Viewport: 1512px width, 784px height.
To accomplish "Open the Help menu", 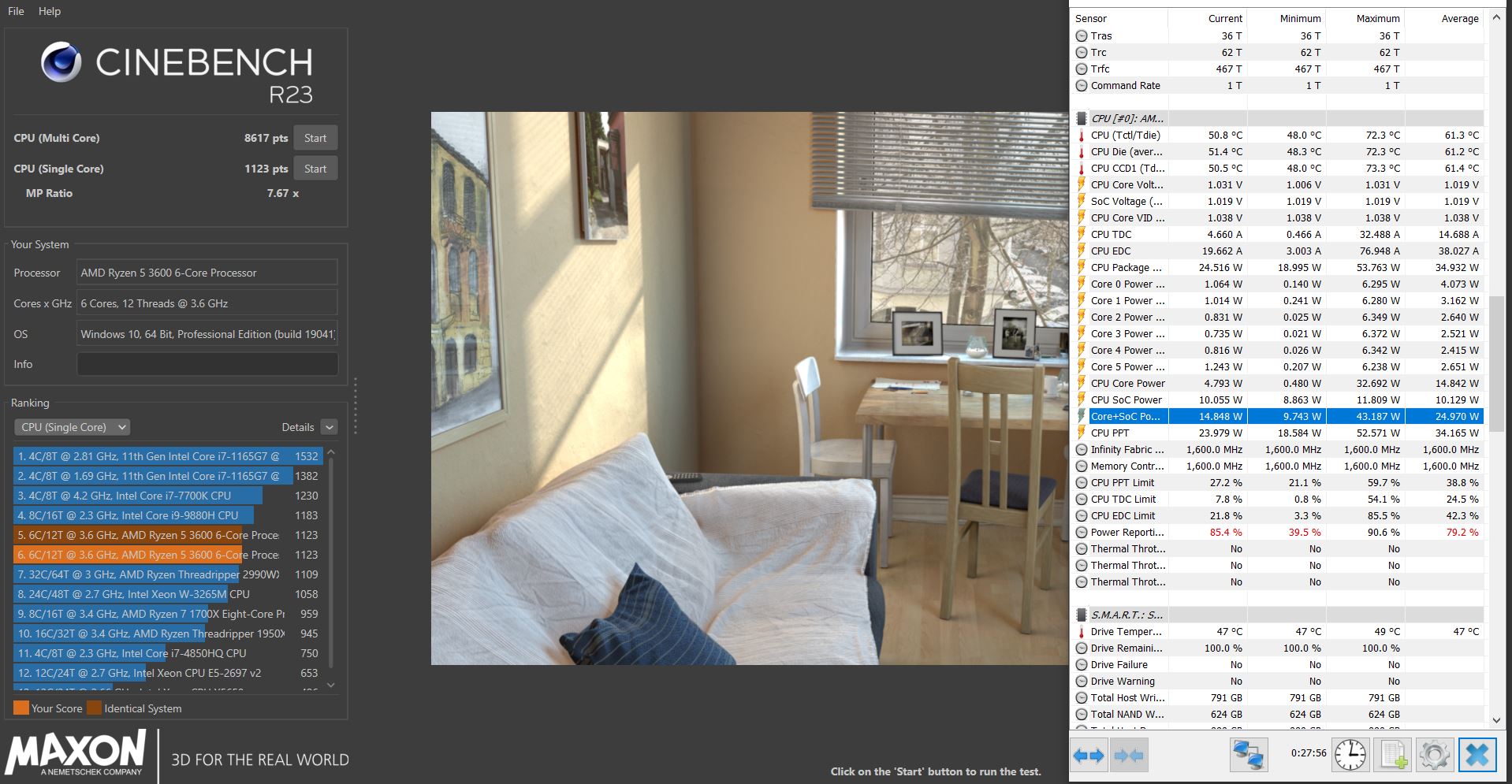I will (50, 11).
